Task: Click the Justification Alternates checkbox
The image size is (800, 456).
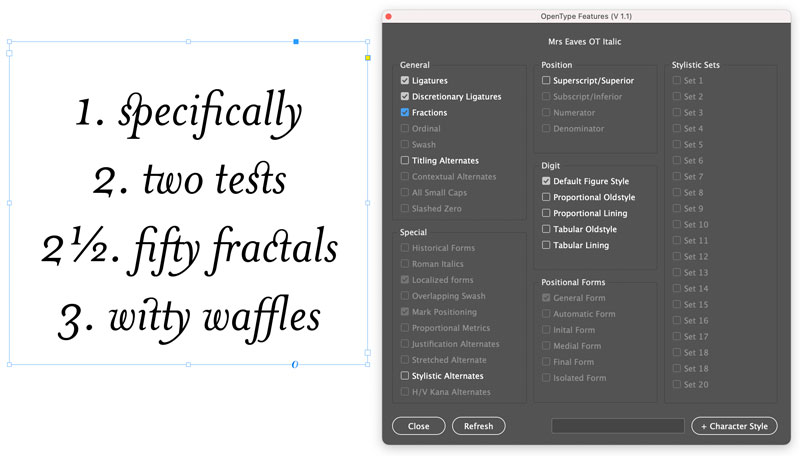Action: click(x=405, y=343)
